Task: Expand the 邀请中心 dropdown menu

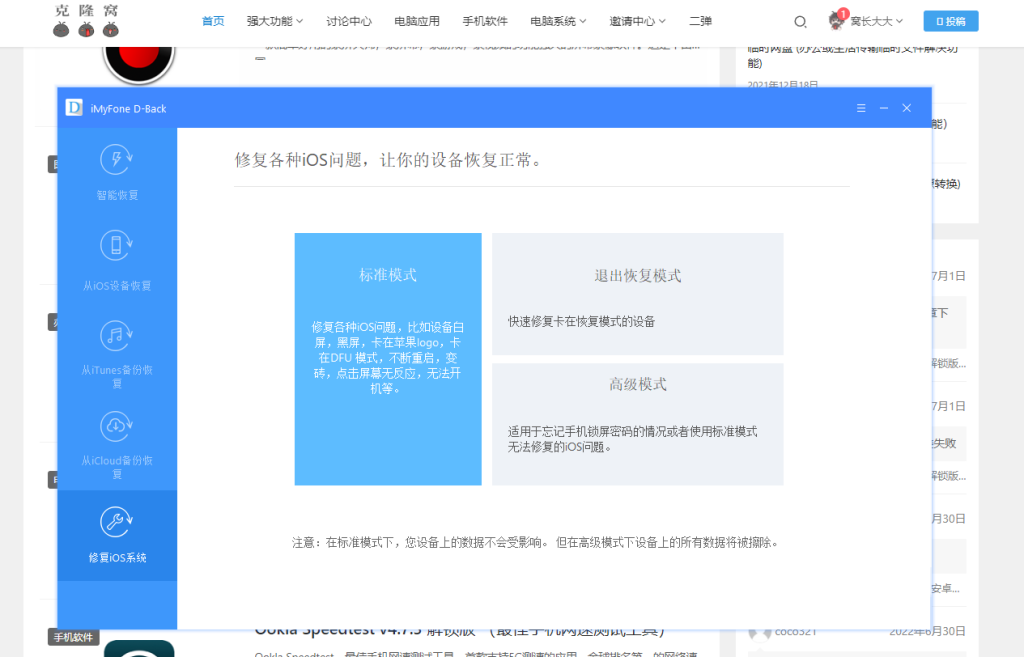Action: click(637, 21)
